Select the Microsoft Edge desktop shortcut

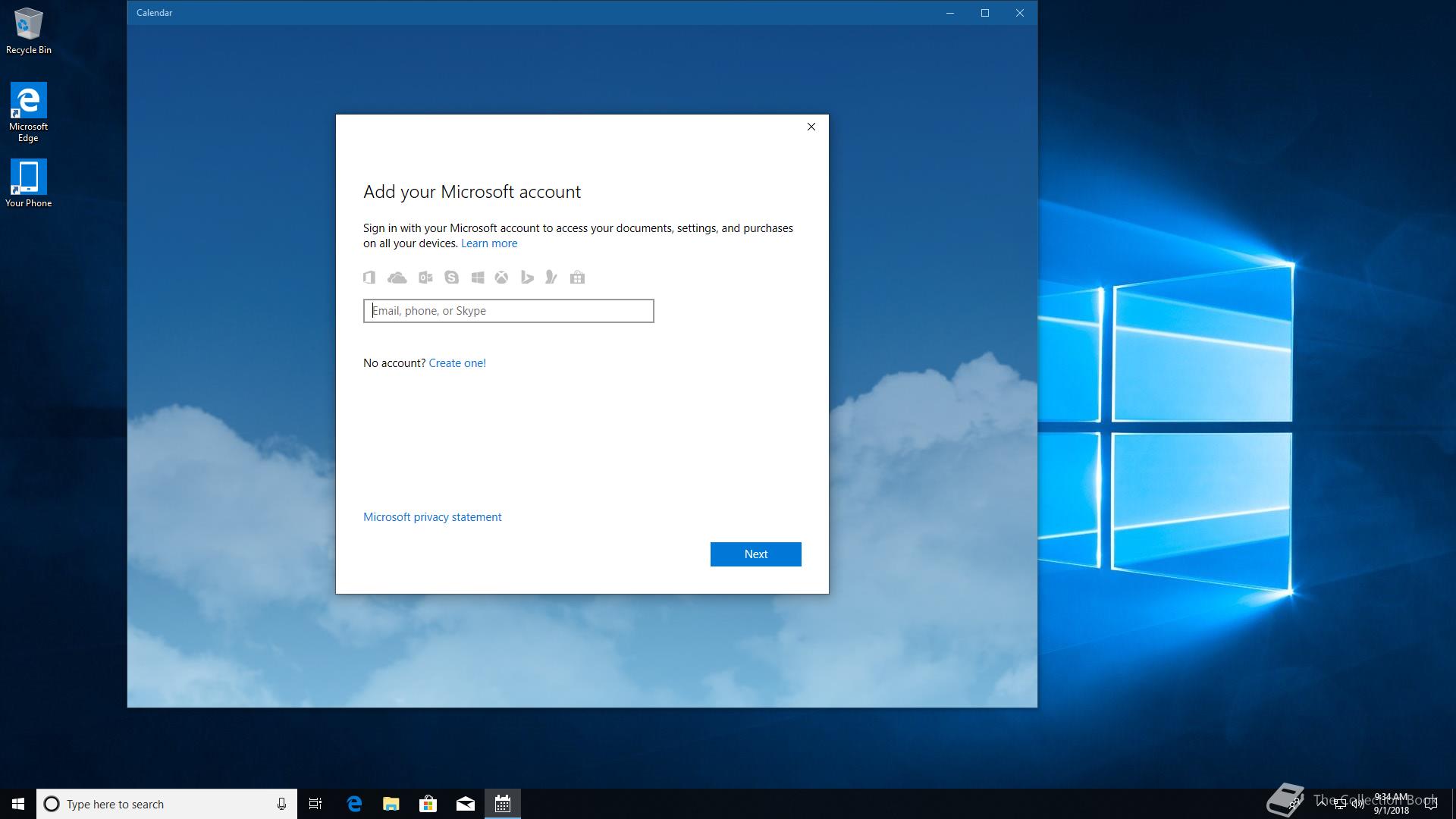coord(29,111)
